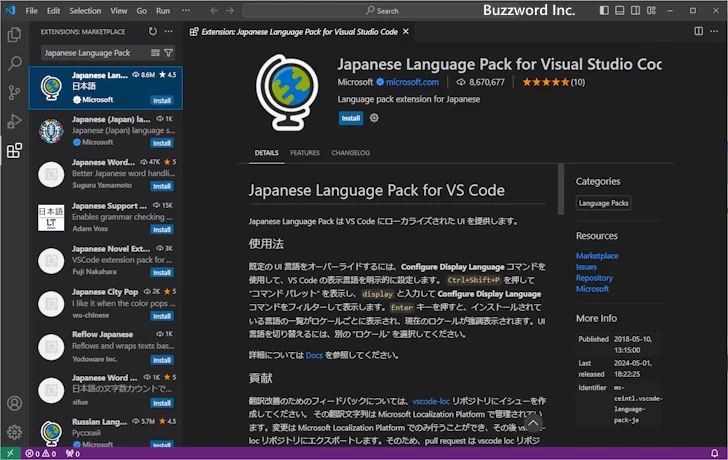Install the Japanese Language Pack from details page
Image resolution: width=728 pixels, height=460 pixels.
click(x=350, y=118)
